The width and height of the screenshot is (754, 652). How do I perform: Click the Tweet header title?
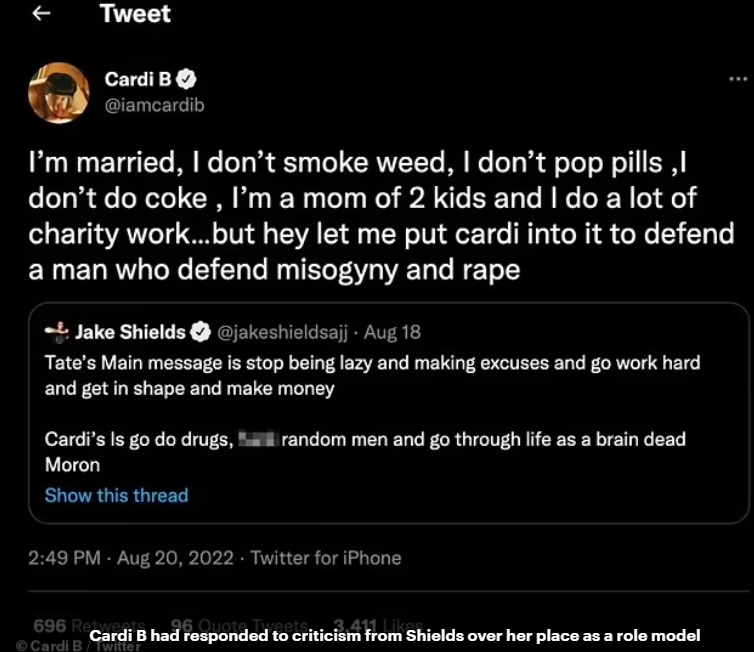pos(135,15)
